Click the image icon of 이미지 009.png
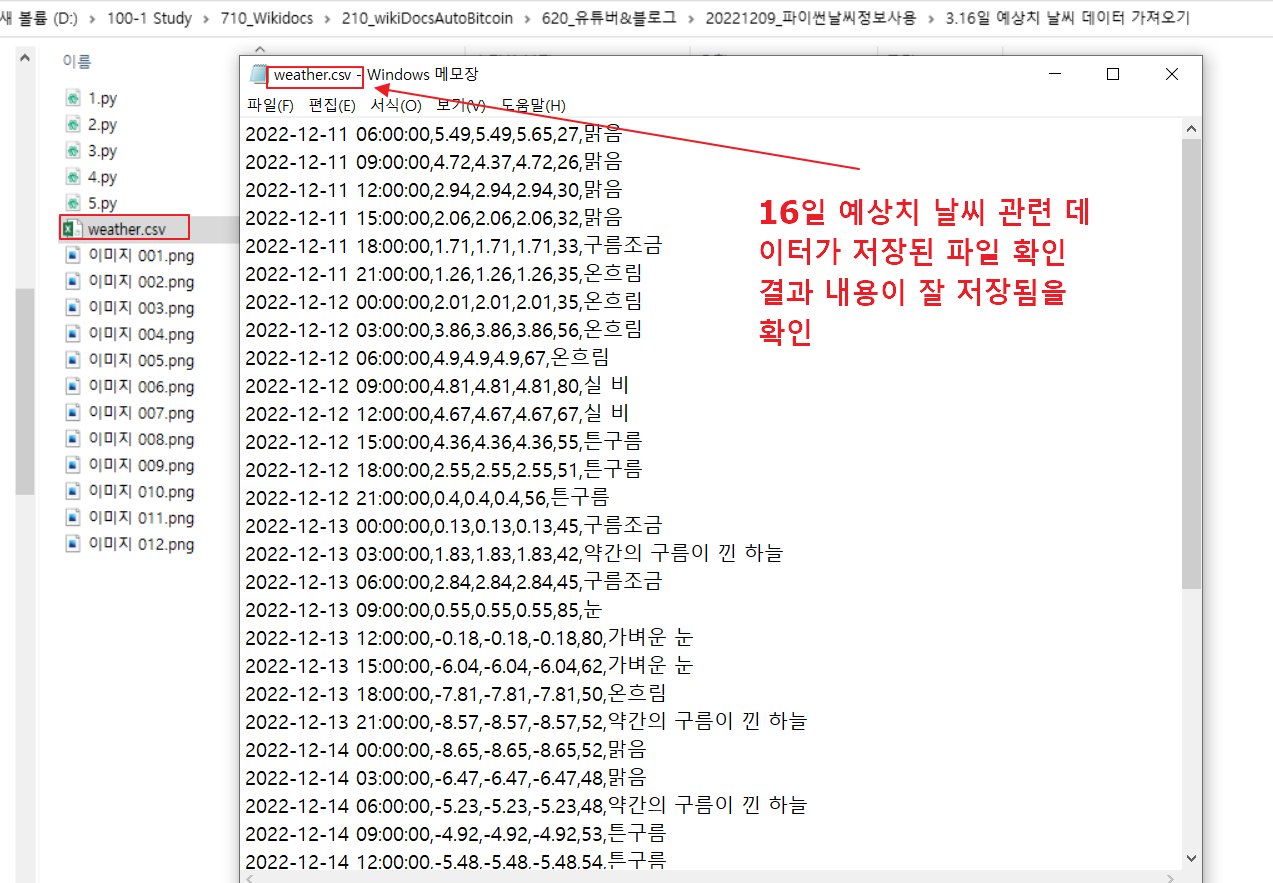The width and height of the screenshot is (1273, 883). (73, 465)
